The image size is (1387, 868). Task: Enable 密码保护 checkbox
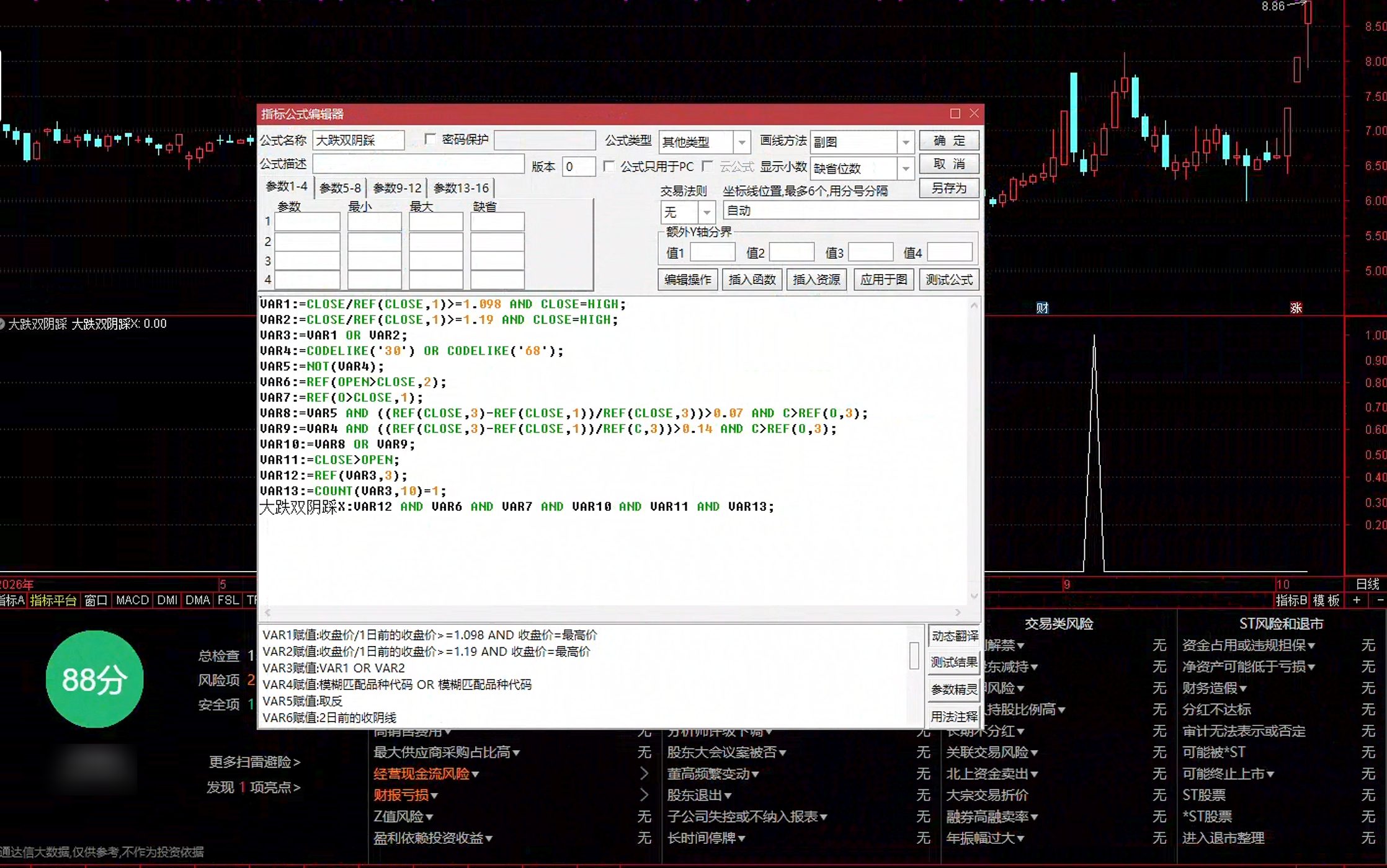(x=430, y=139)
